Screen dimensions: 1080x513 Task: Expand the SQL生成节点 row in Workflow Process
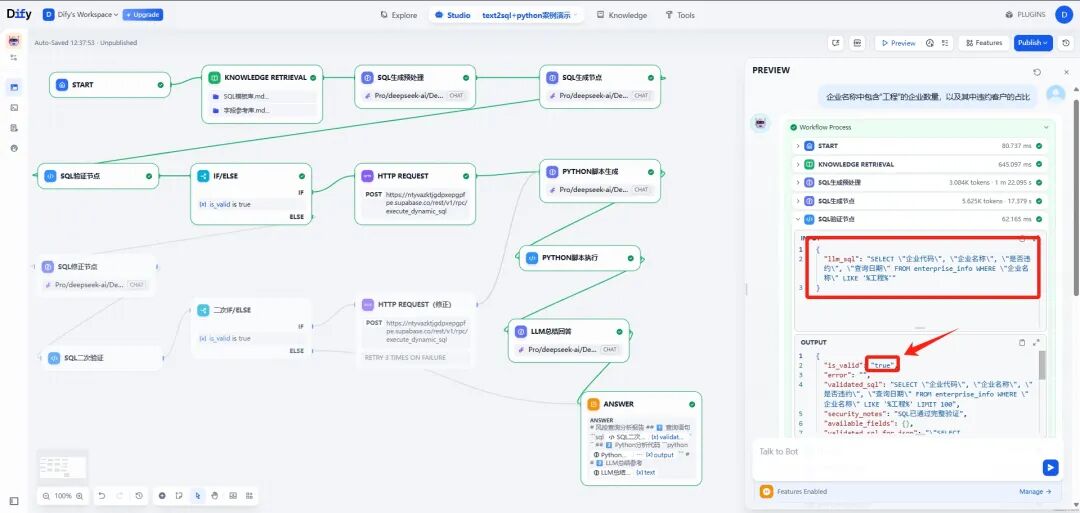[x=919, y=201]
